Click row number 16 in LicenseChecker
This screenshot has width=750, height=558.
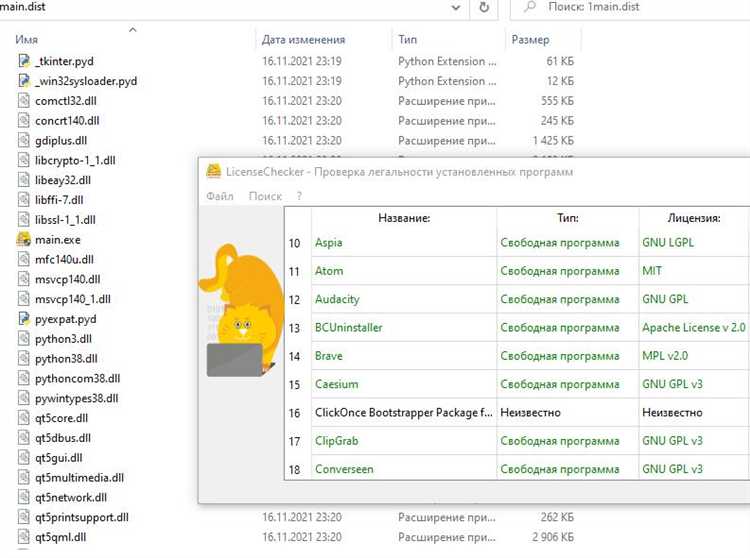[295, 413]
